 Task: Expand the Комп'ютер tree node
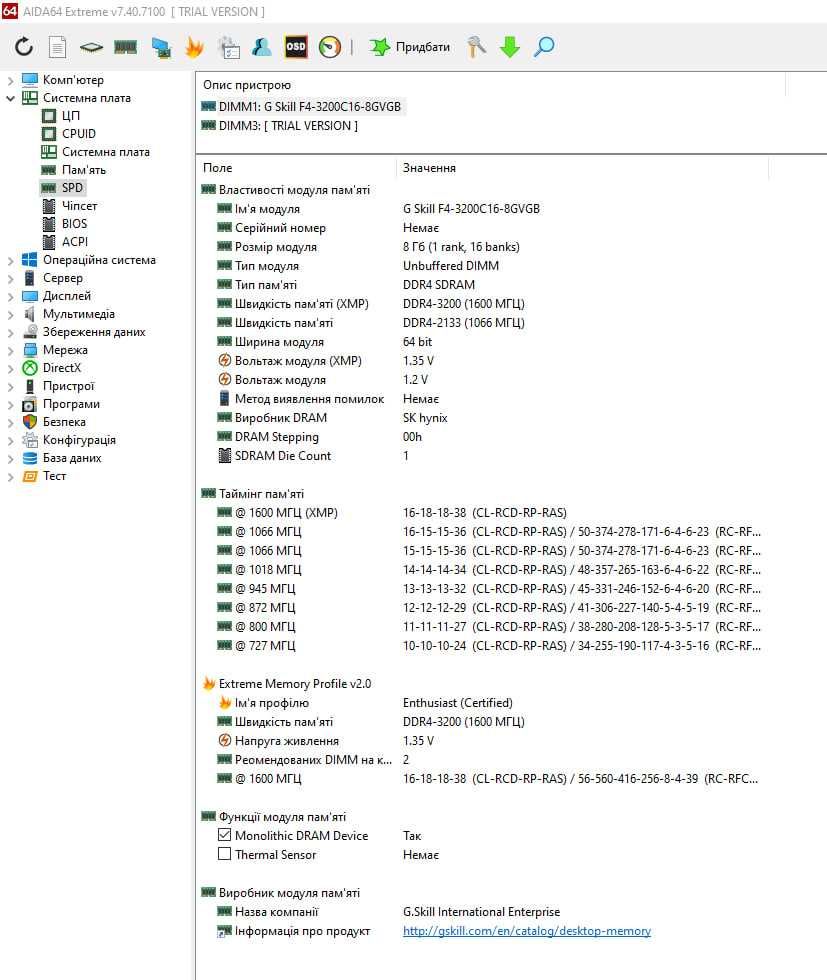(10, 80)
